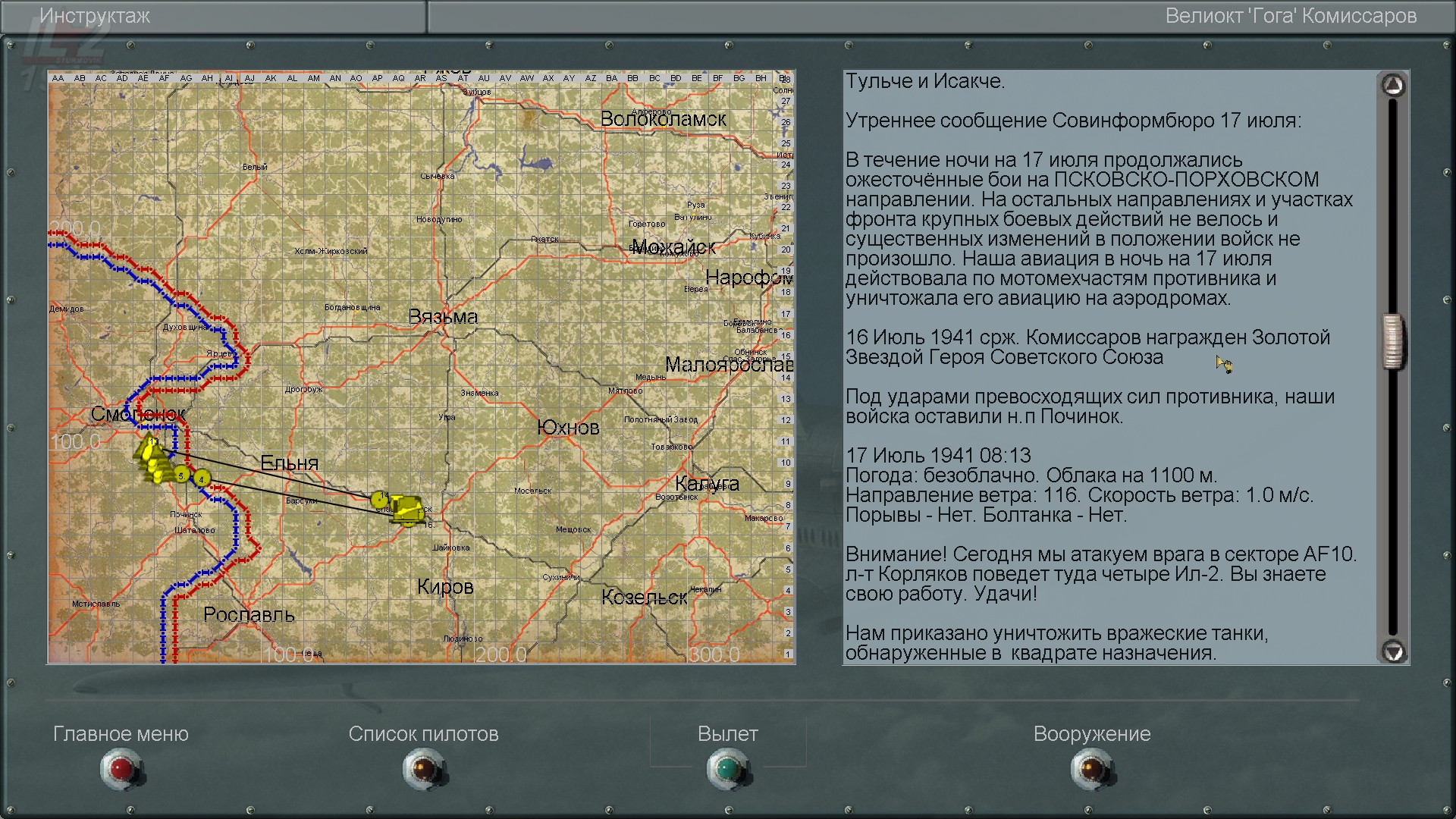Click the briefing scrollbar slider handle
This screenshot has height=819, width=1456.
1393,341
